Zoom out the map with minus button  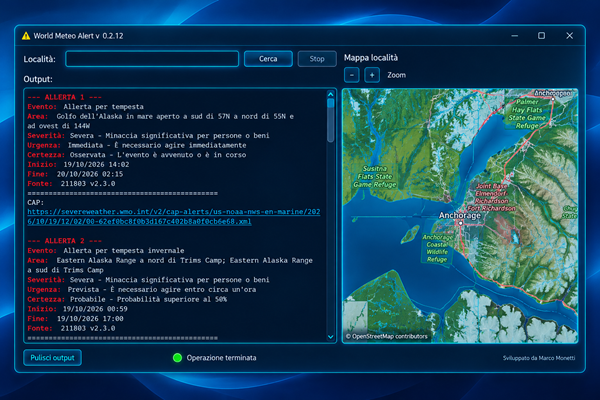(352, 75)
